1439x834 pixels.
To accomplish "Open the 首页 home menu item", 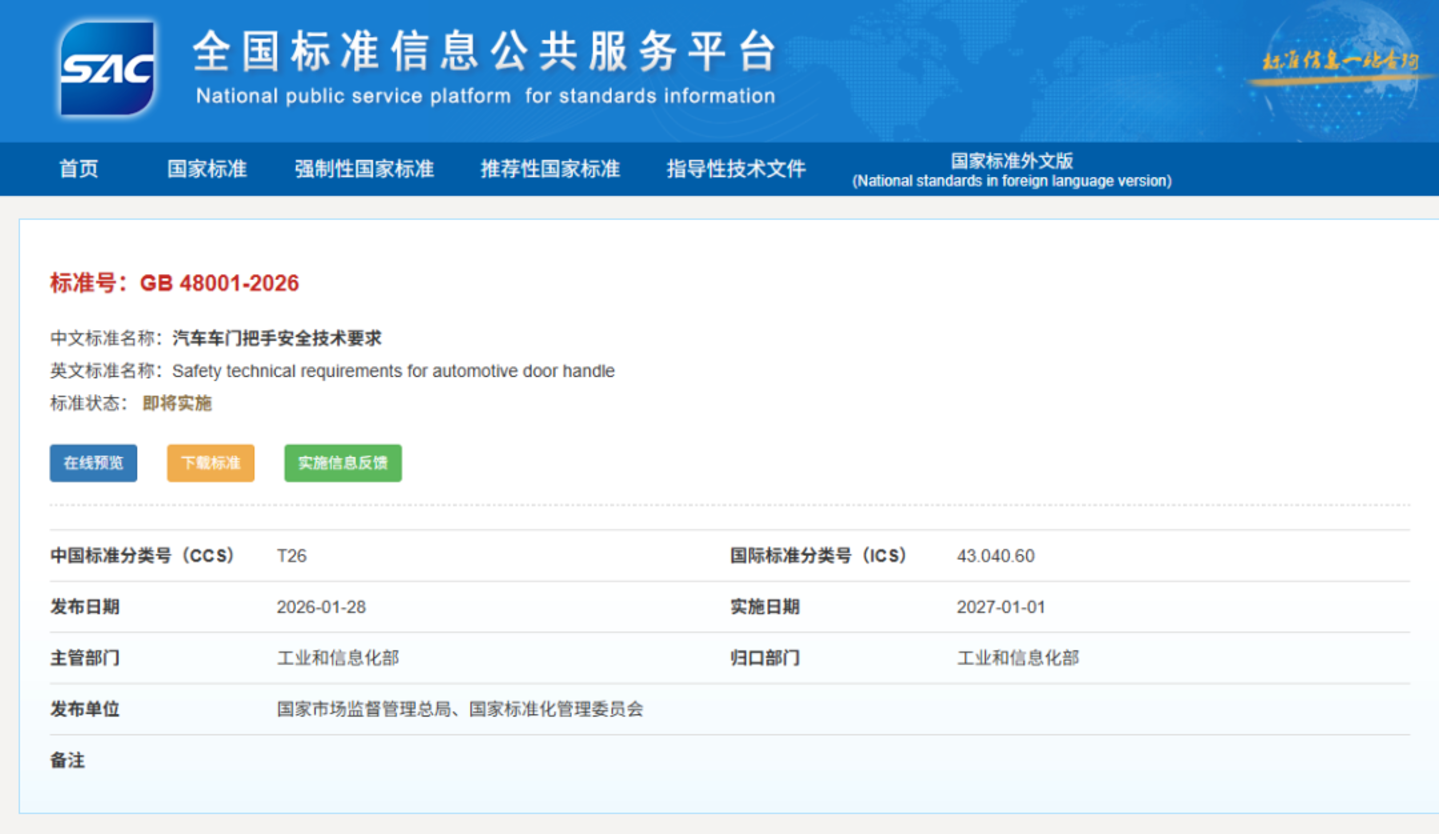I will tap(79, 169).
